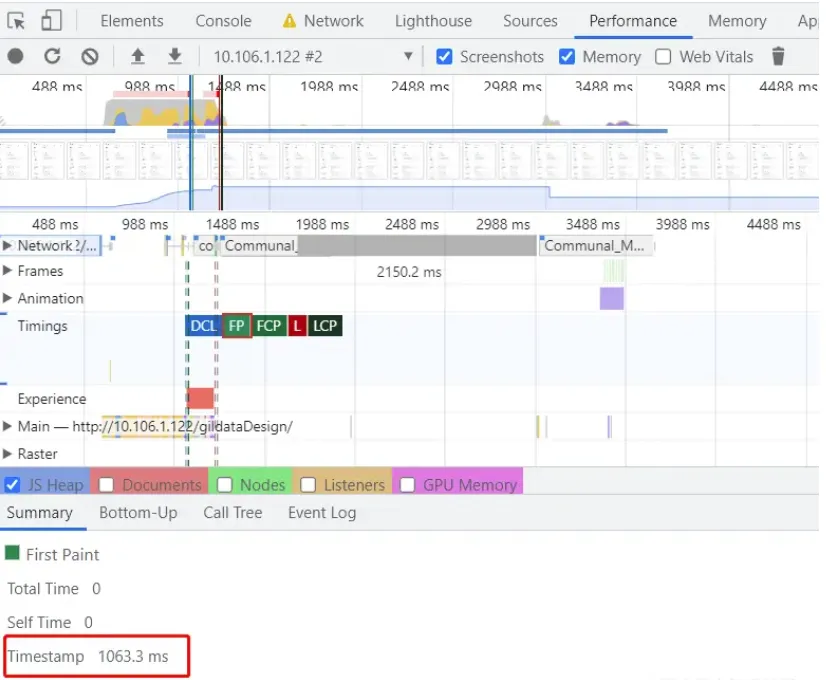The height and width of the screenshot is (680, 826).
Task: Click the trash can collect garbage icon
Action: (778, 57)
